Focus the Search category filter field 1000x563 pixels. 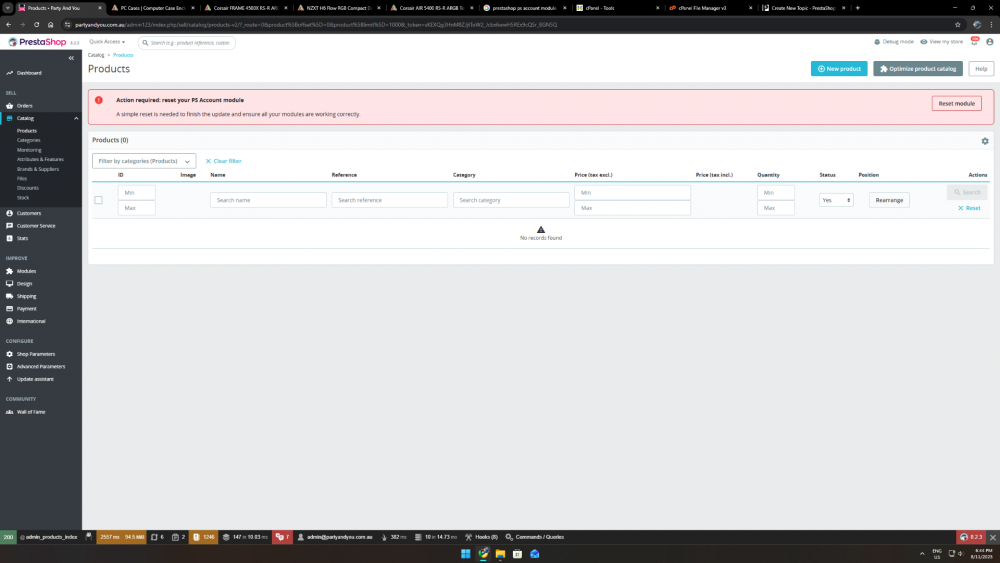click(x=511, y=200)
